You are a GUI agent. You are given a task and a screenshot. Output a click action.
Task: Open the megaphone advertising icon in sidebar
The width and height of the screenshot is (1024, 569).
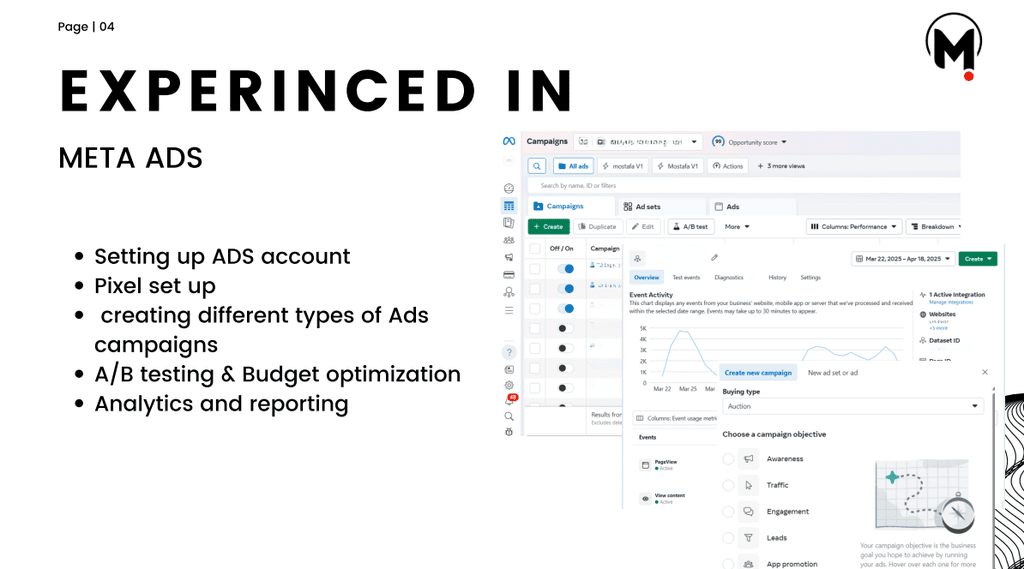tap(509, 257)
